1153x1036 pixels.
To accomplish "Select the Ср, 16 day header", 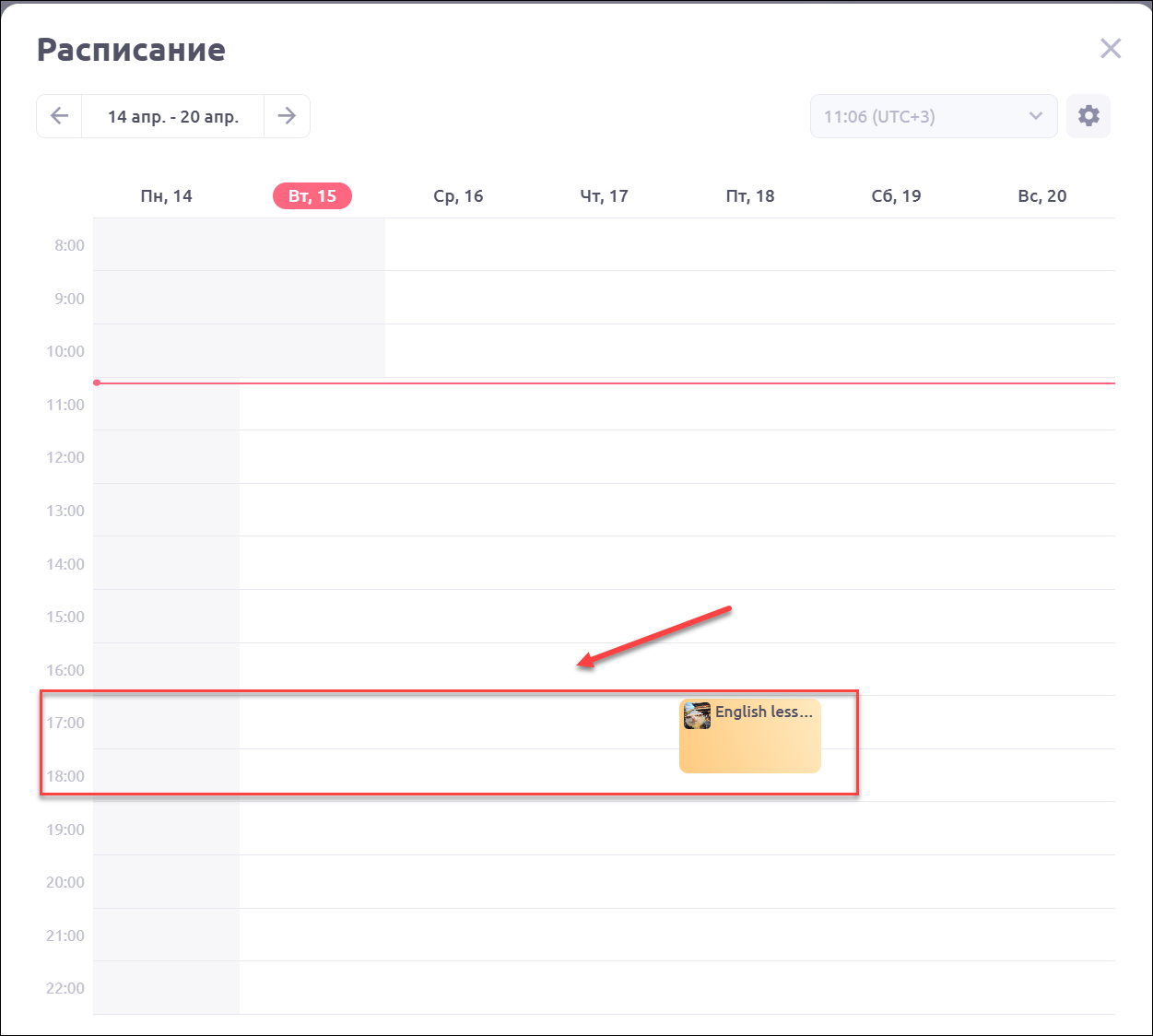I will click(x=458, y=196).
